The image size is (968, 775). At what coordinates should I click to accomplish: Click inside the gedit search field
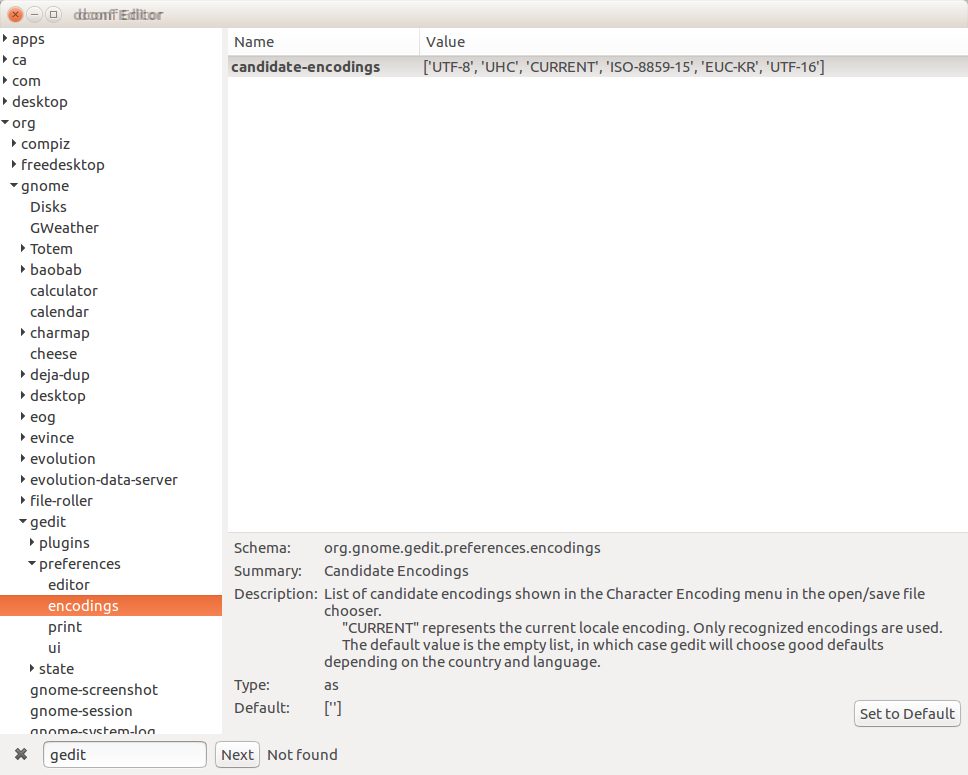[125, 754]
